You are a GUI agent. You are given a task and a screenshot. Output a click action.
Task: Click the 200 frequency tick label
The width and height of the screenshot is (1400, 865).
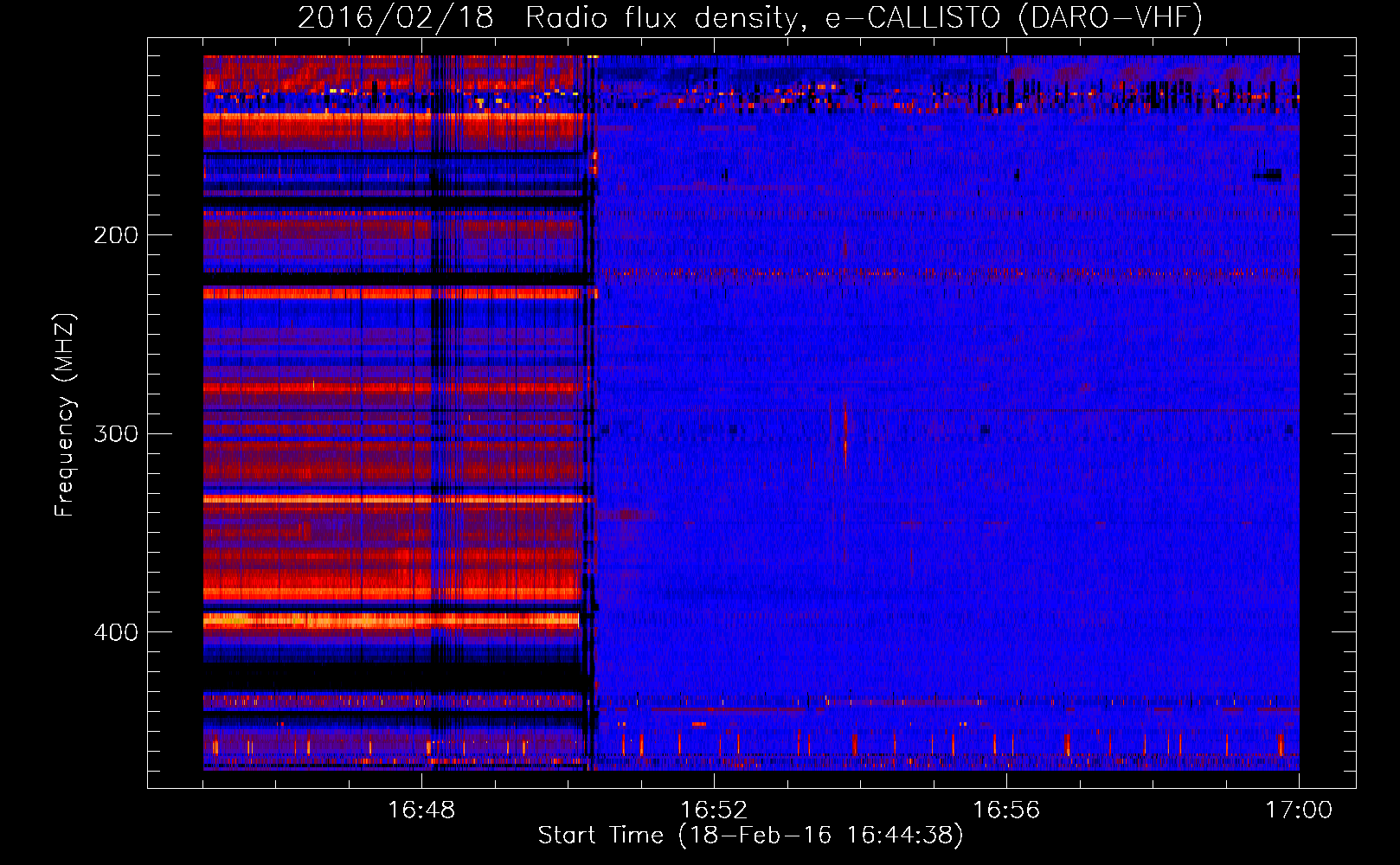[x=116, y=234]
